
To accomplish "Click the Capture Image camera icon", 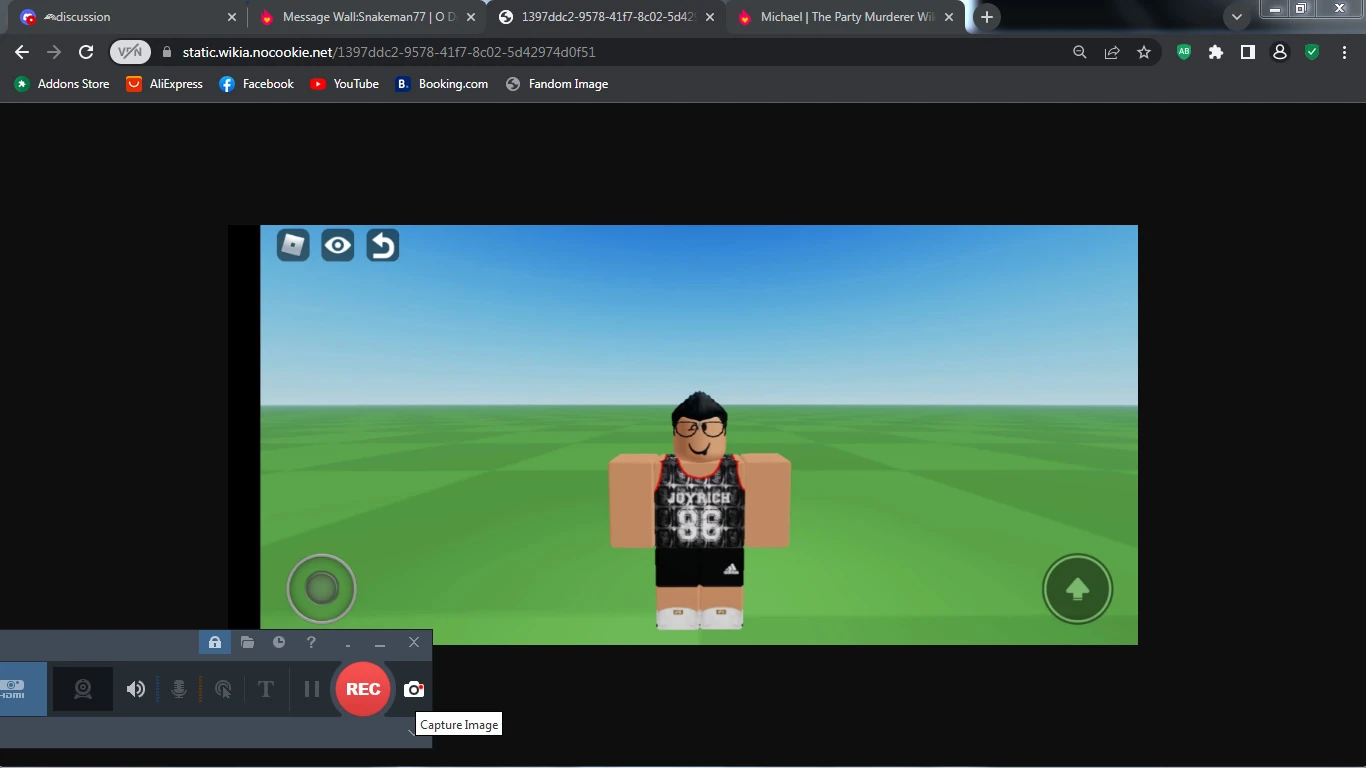I will pyautogui.click(x=414, y=689).
